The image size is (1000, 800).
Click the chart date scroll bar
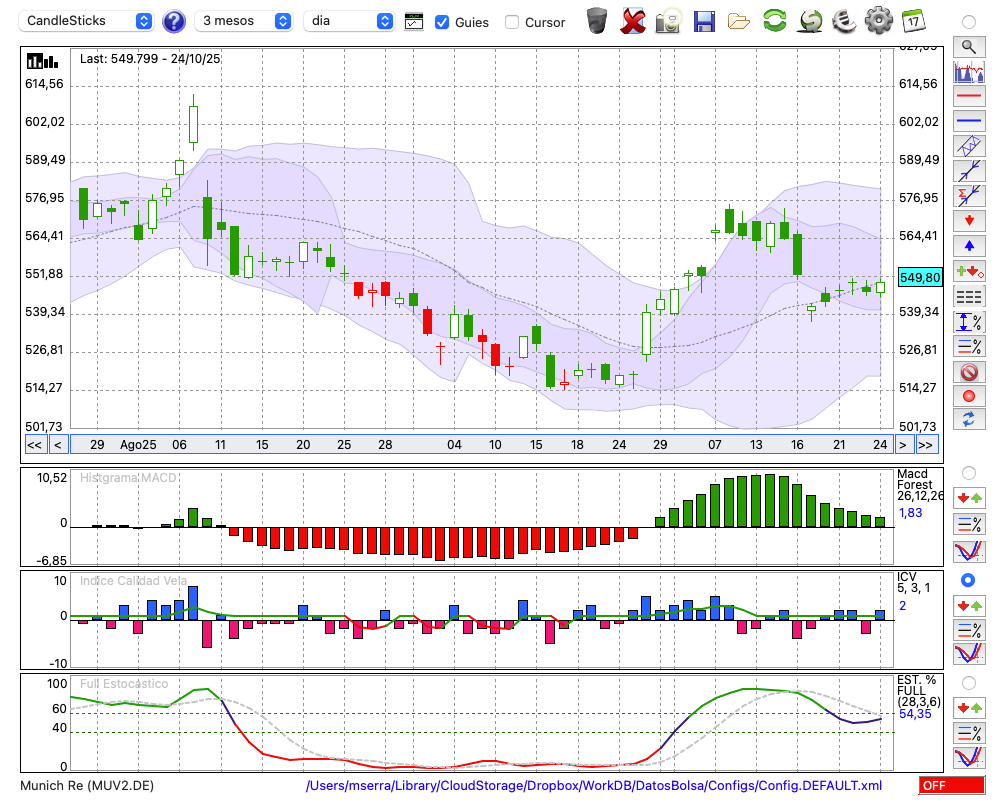(x=480, y=444)
